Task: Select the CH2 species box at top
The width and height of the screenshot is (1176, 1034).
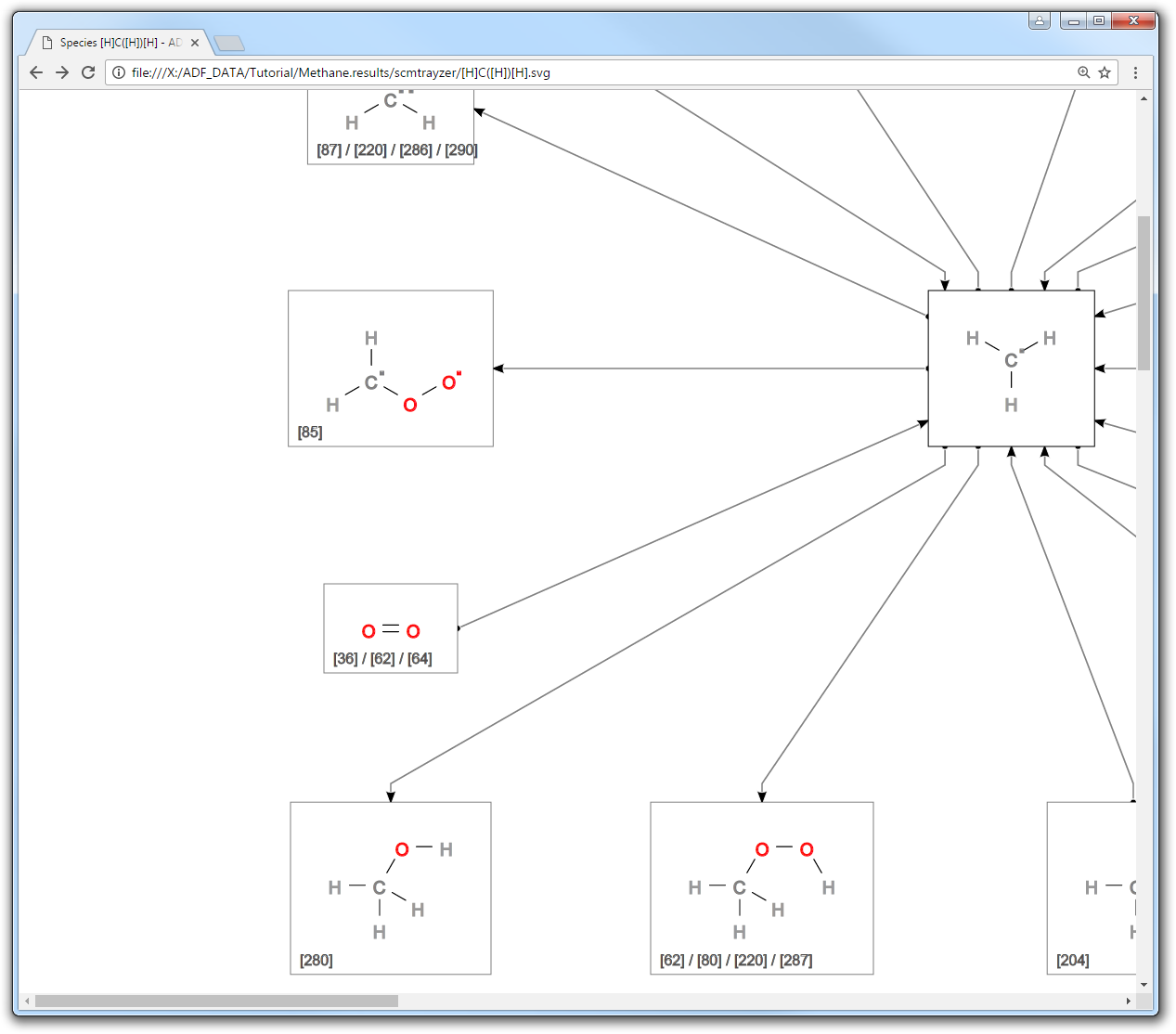Action: 391,127
